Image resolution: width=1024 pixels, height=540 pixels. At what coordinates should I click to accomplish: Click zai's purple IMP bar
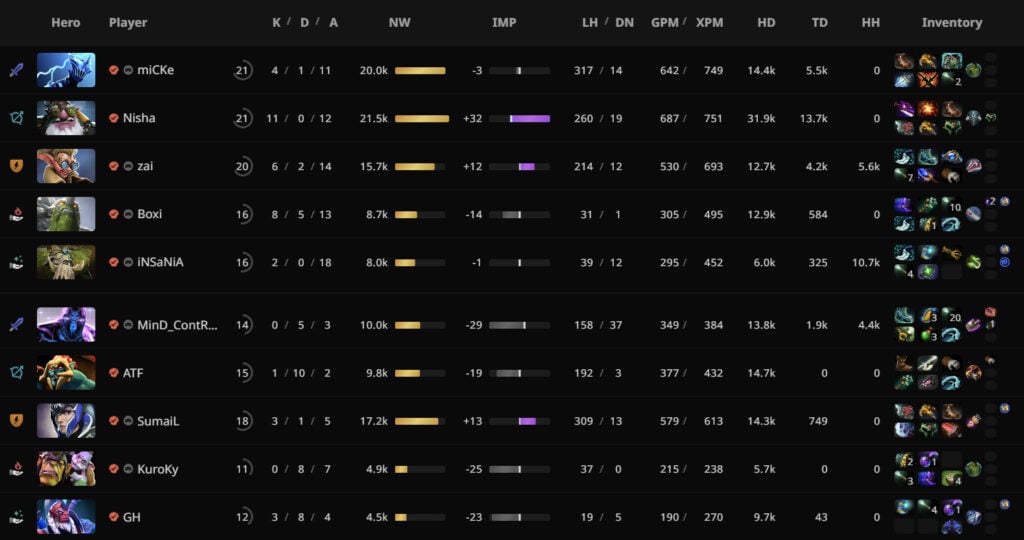[x=526, y=166]
